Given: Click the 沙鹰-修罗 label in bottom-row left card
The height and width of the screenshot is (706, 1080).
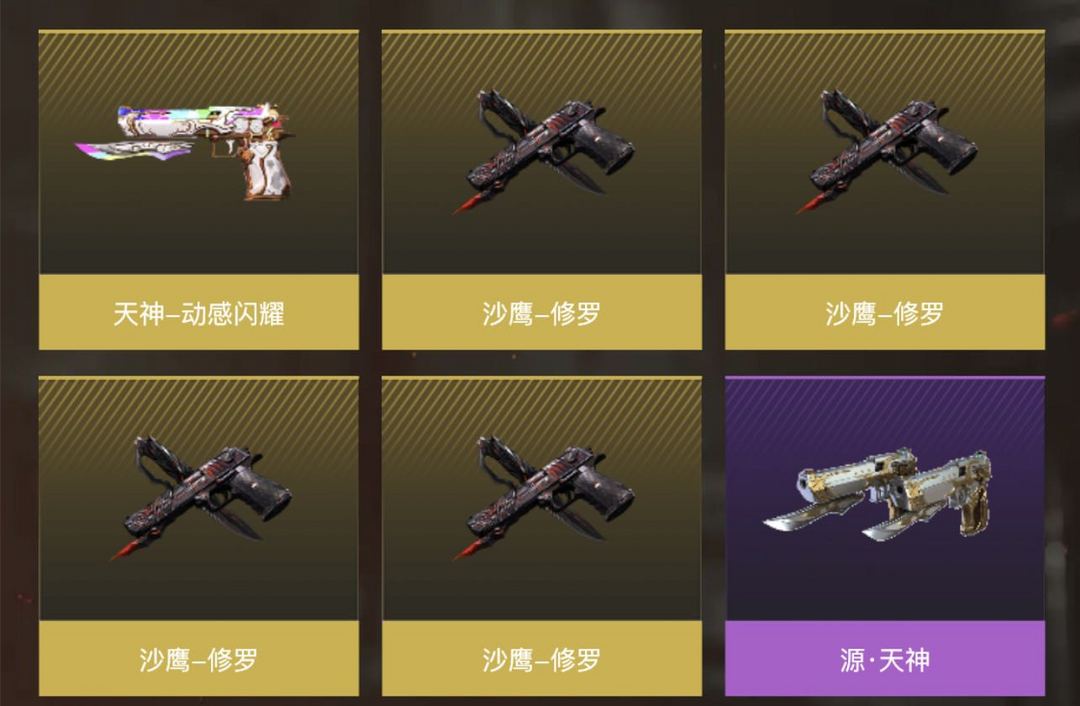Looking at the screenshot, I should pos(198,659).
